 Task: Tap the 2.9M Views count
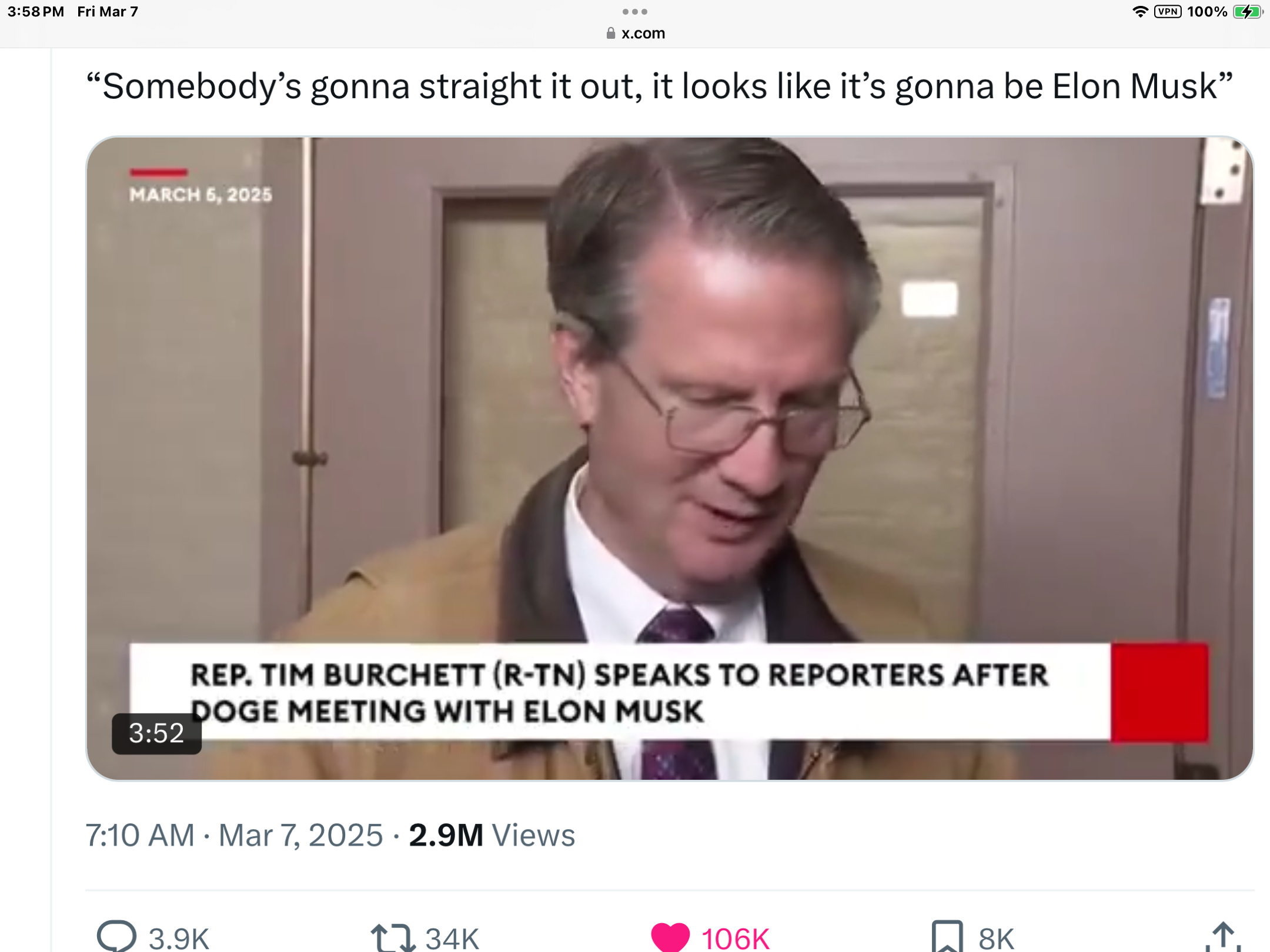point(492,835)
